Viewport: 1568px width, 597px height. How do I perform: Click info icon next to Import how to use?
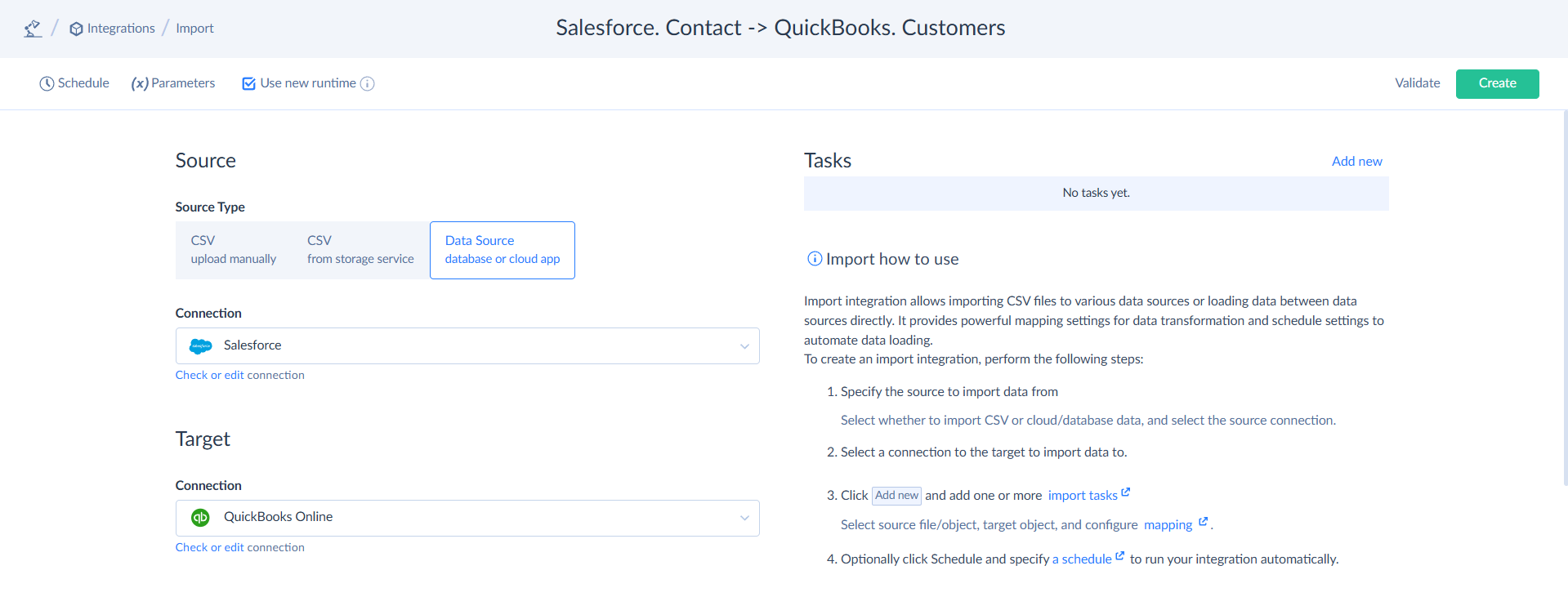coord(814,259)
